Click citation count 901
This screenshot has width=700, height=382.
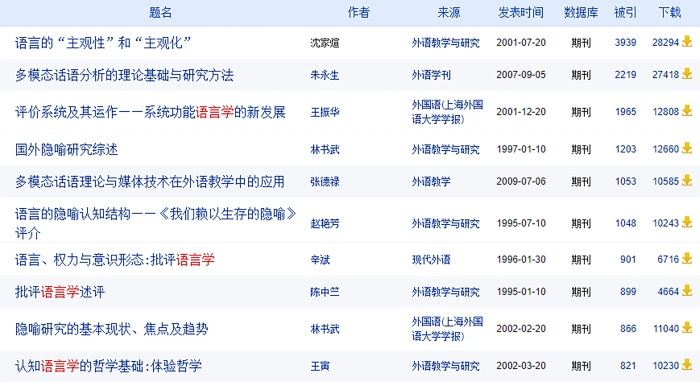(x=628, y=259)
